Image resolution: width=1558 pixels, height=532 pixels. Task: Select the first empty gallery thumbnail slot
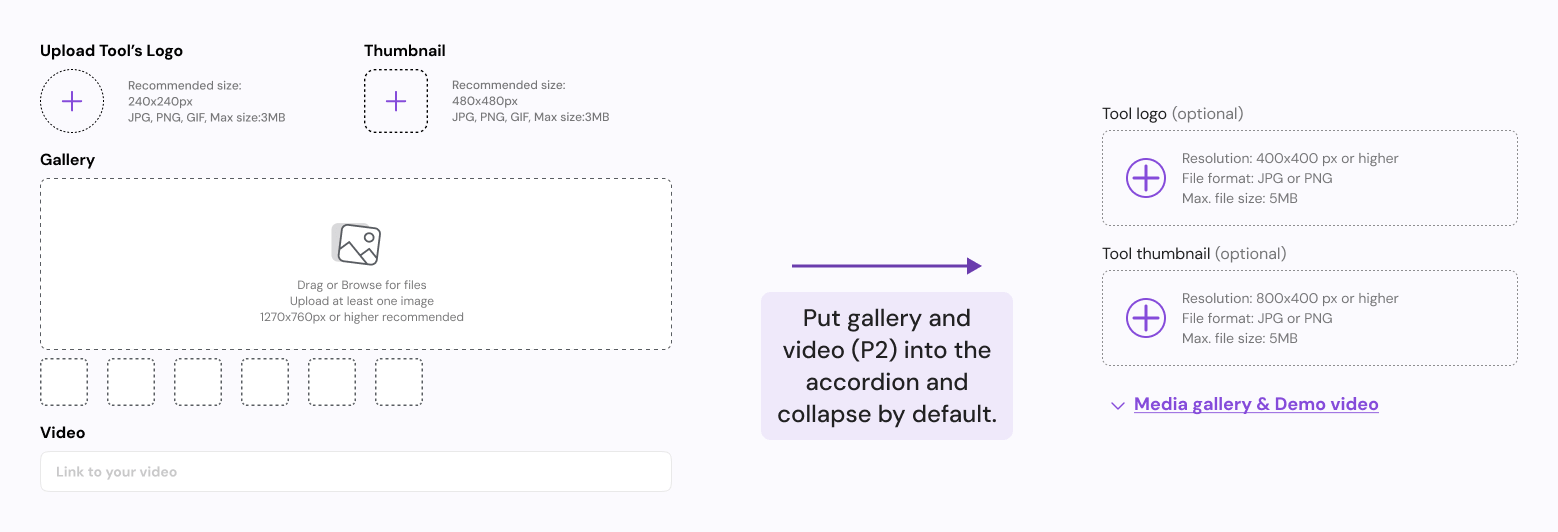point(64,382)
